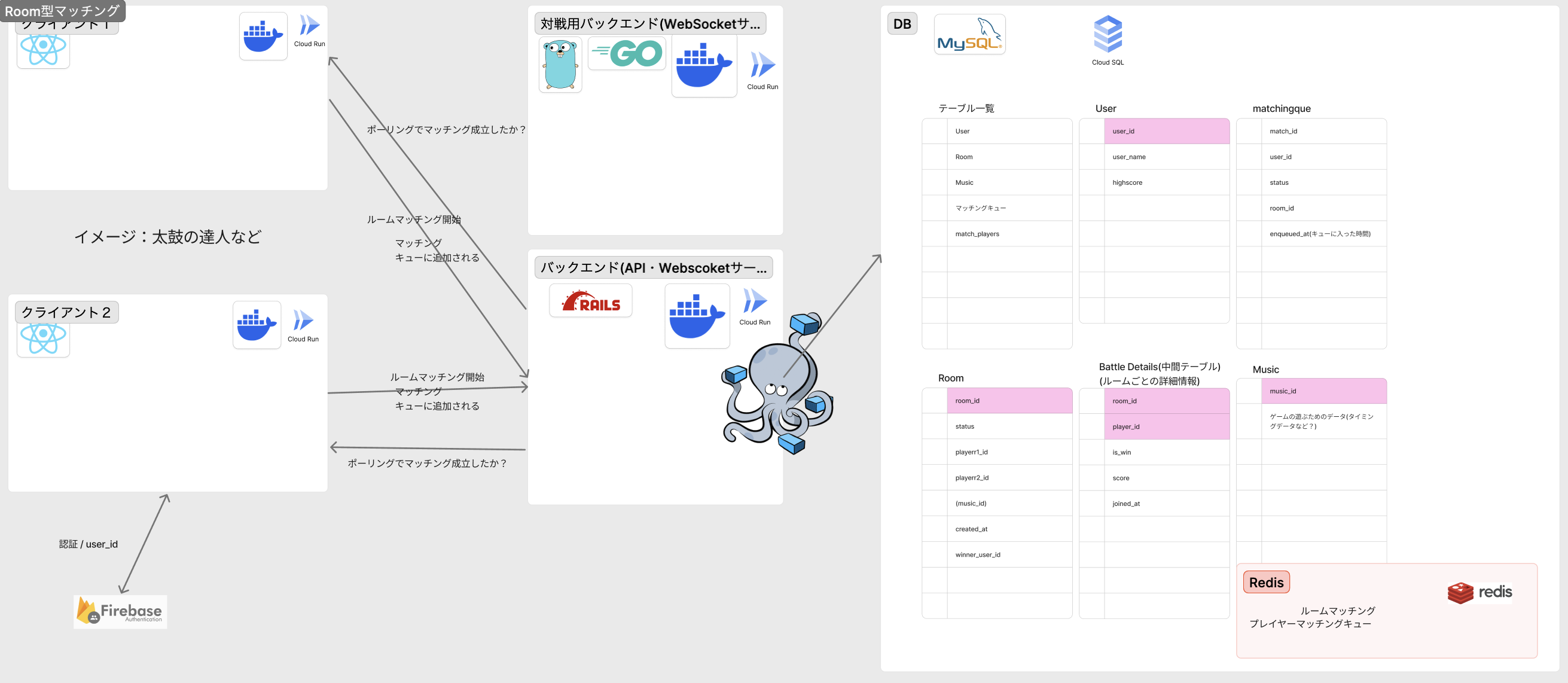Select the イメージ：太鼓の達人など text

(167, 237)
